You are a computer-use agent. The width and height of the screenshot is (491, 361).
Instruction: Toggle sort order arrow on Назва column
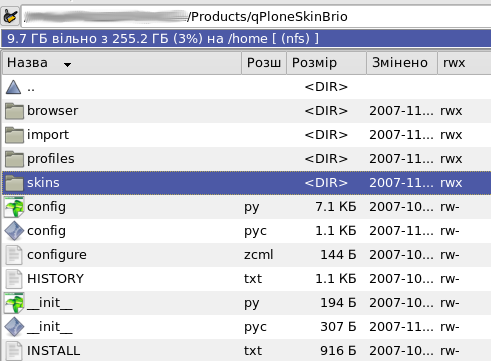click(x=67, y=64)
